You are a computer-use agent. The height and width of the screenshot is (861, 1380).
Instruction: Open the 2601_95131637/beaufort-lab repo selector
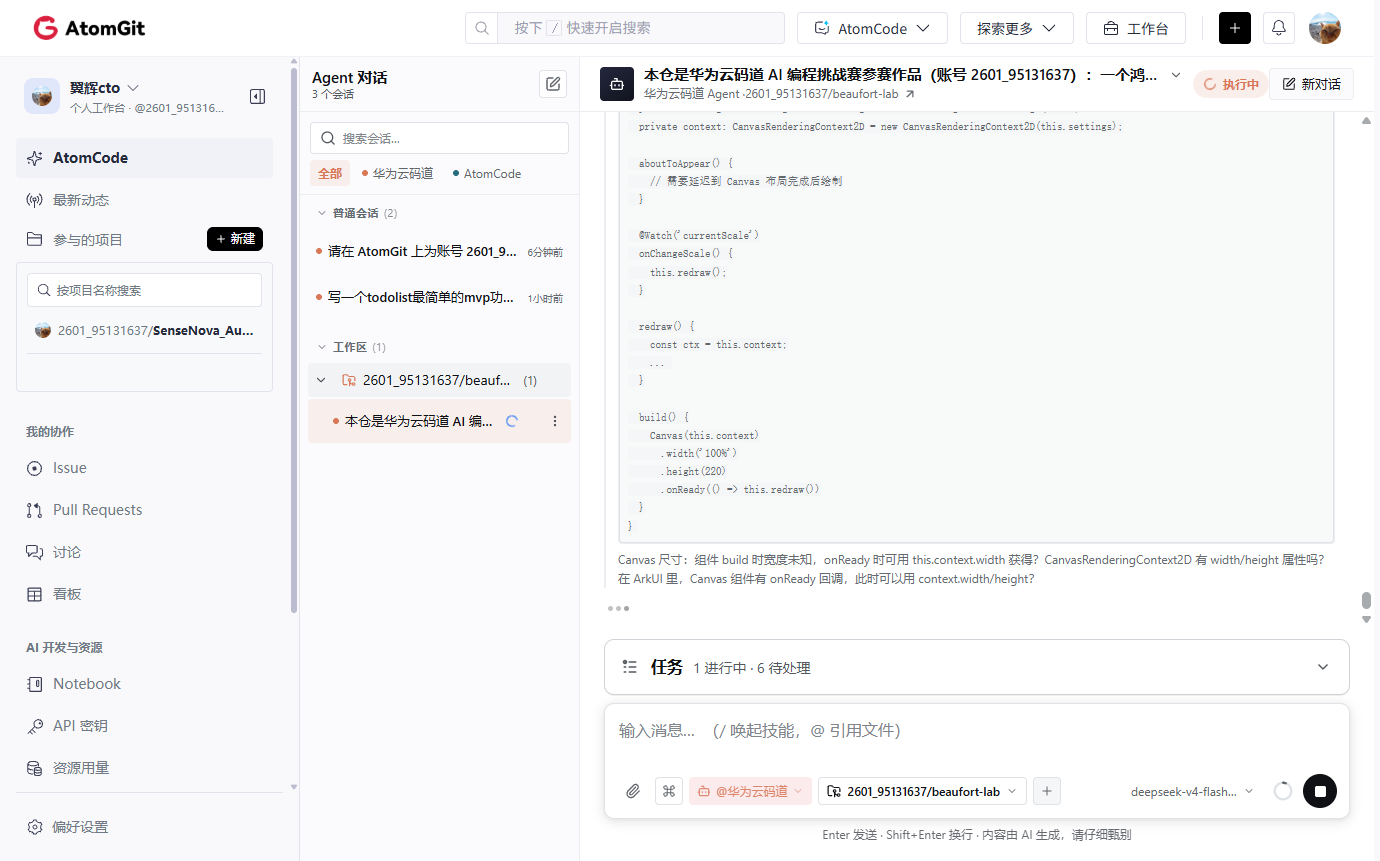click(922, 791)
